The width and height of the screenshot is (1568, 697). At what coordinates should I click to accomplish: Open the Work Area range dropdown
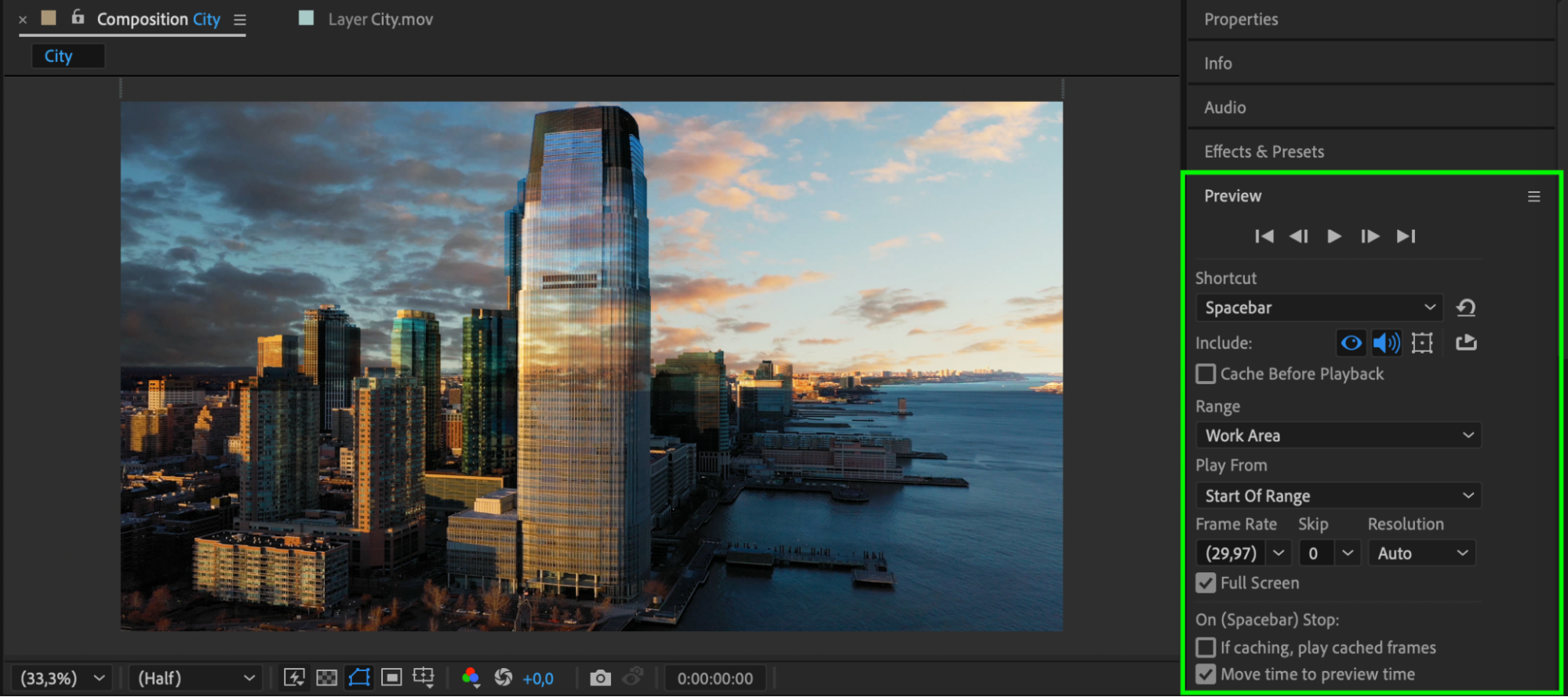1338,435
